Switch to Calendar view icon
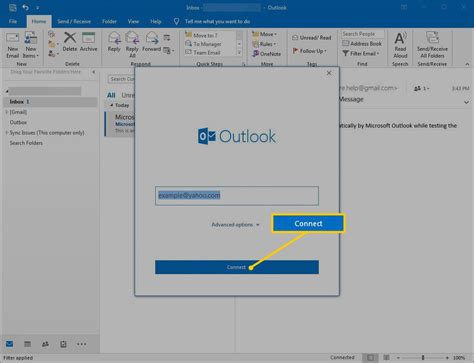 click(27, 344)
